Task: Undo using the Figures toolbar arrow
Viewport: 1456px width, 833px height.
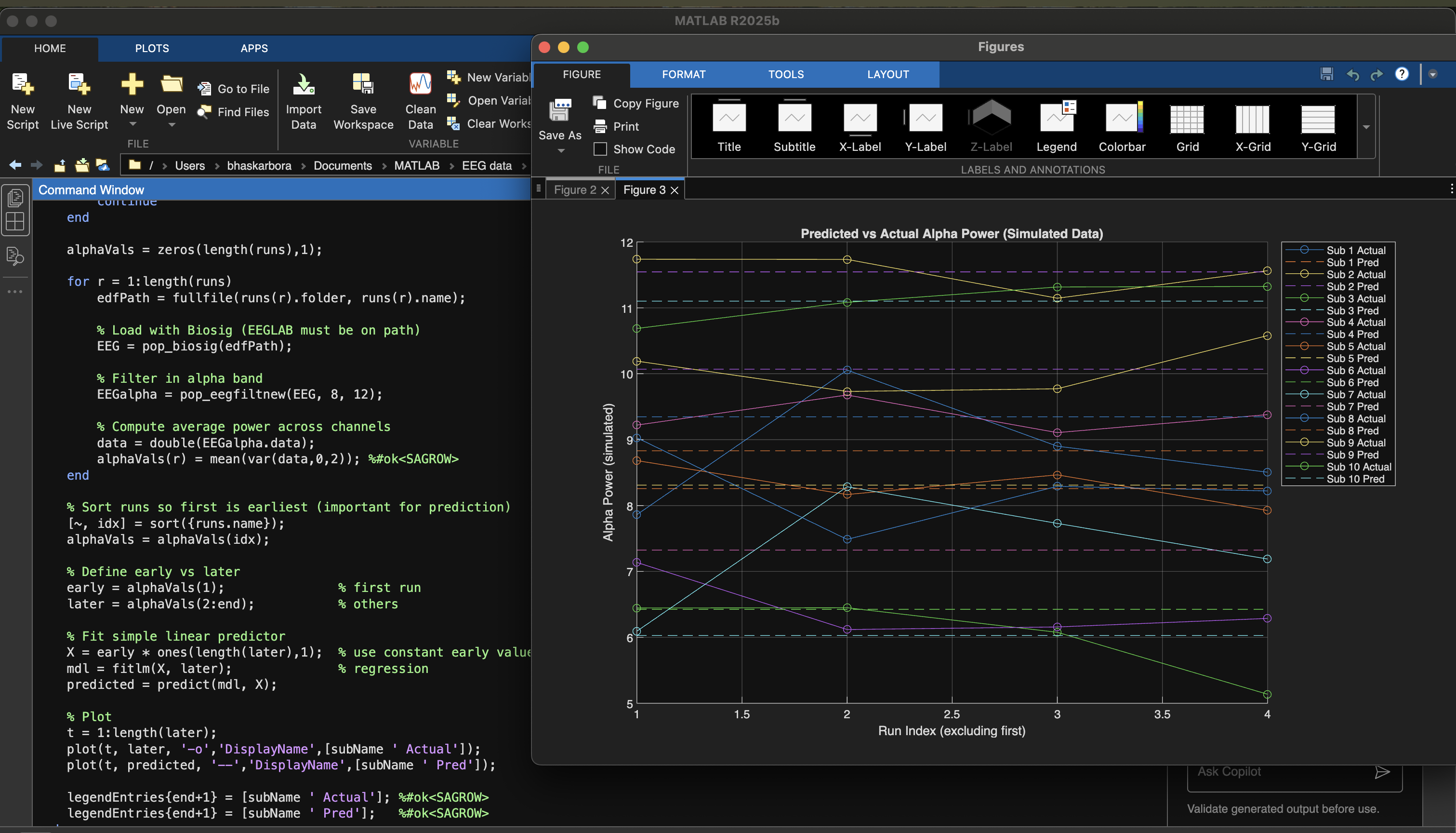Action: (x=1352, y=74)
